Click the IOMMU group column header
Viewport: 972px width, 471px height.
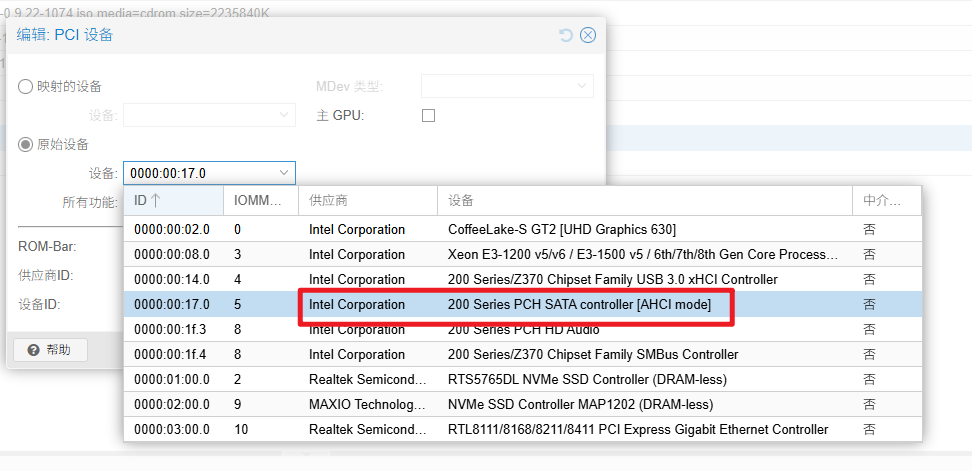tap(260, 200)
